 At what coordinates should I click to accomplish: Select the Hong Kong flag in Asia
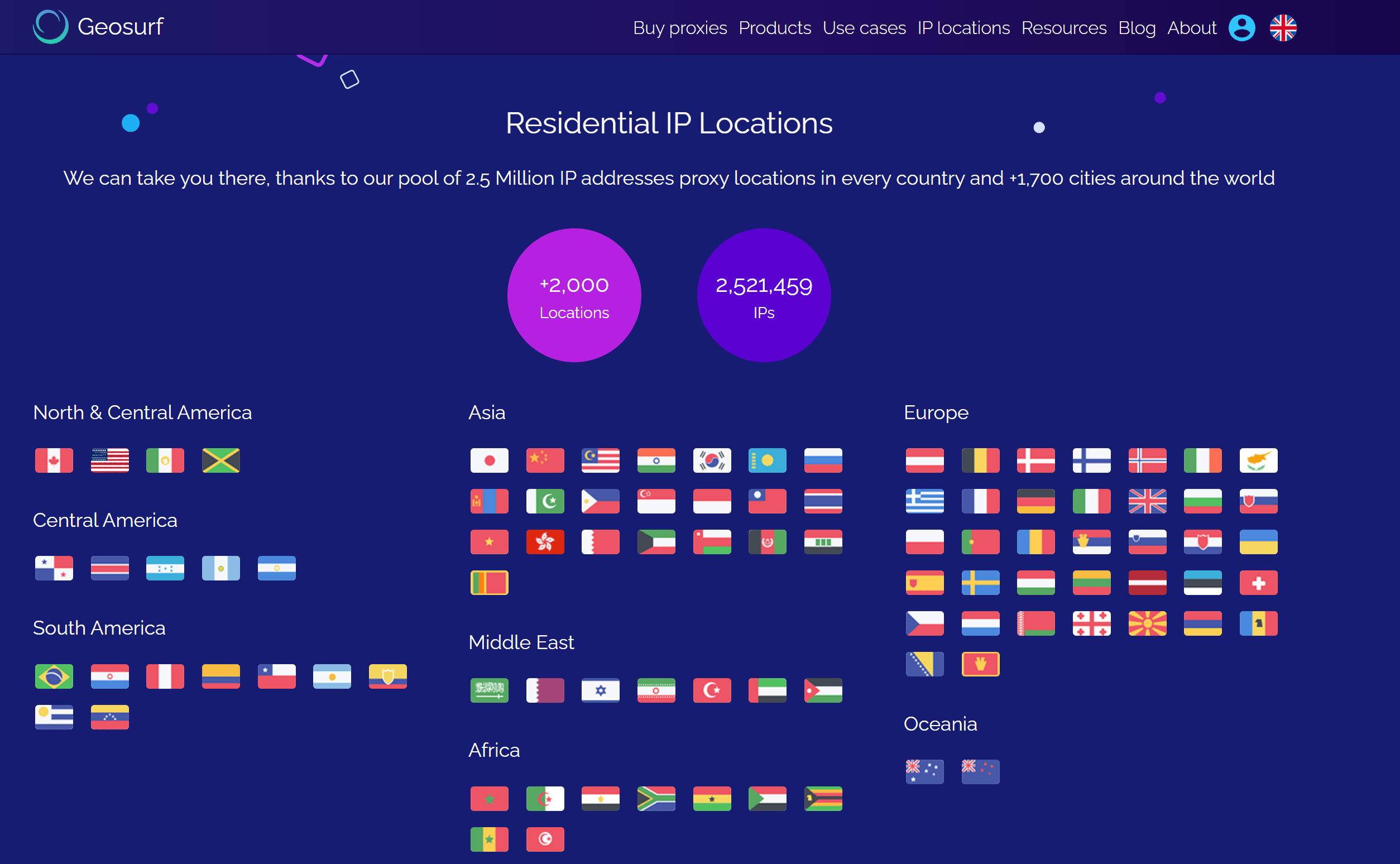(545, 542)
